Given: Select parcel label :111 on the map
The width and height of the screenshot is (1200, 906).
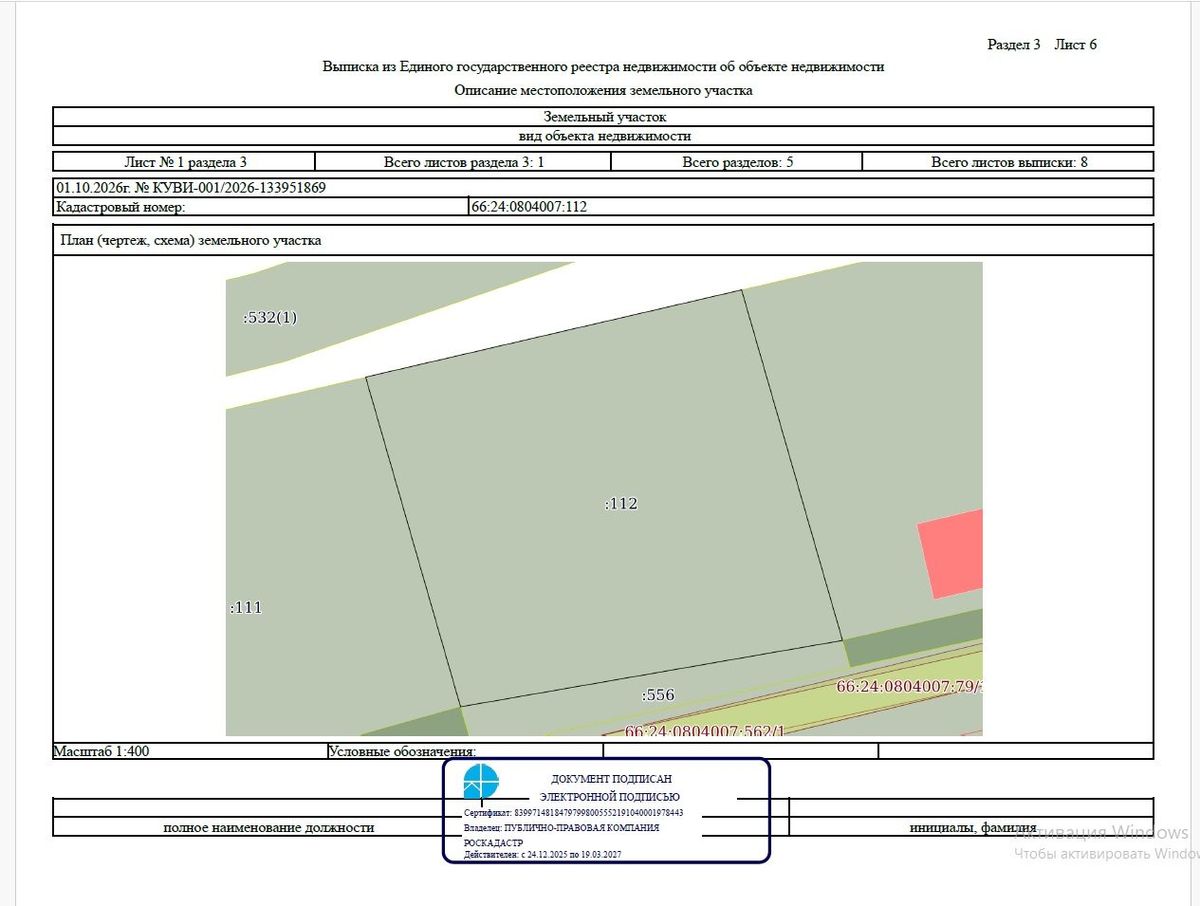Looking at the screenshot, I should point(246,607).
